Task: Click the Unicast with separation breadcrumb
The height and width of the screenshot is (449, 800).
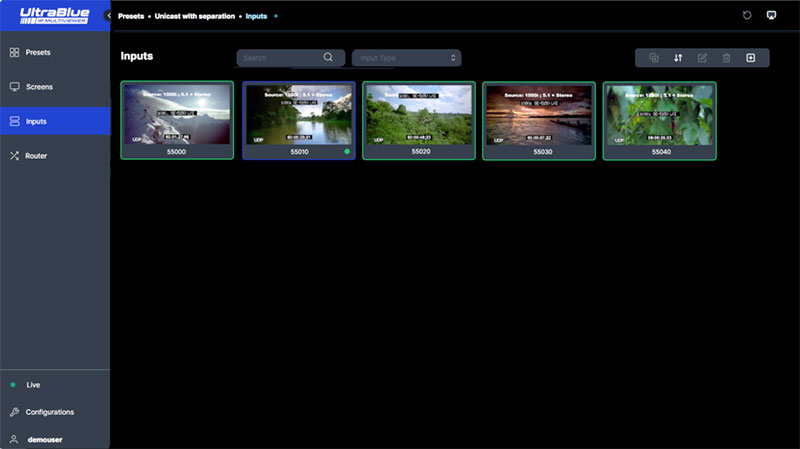Action: [x=194, y=17]
